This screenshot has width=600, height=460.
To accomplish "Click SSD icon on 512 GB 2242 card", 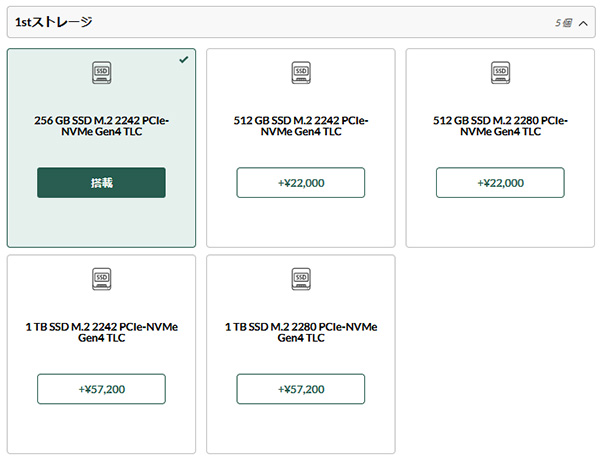I will click(301, 73).
